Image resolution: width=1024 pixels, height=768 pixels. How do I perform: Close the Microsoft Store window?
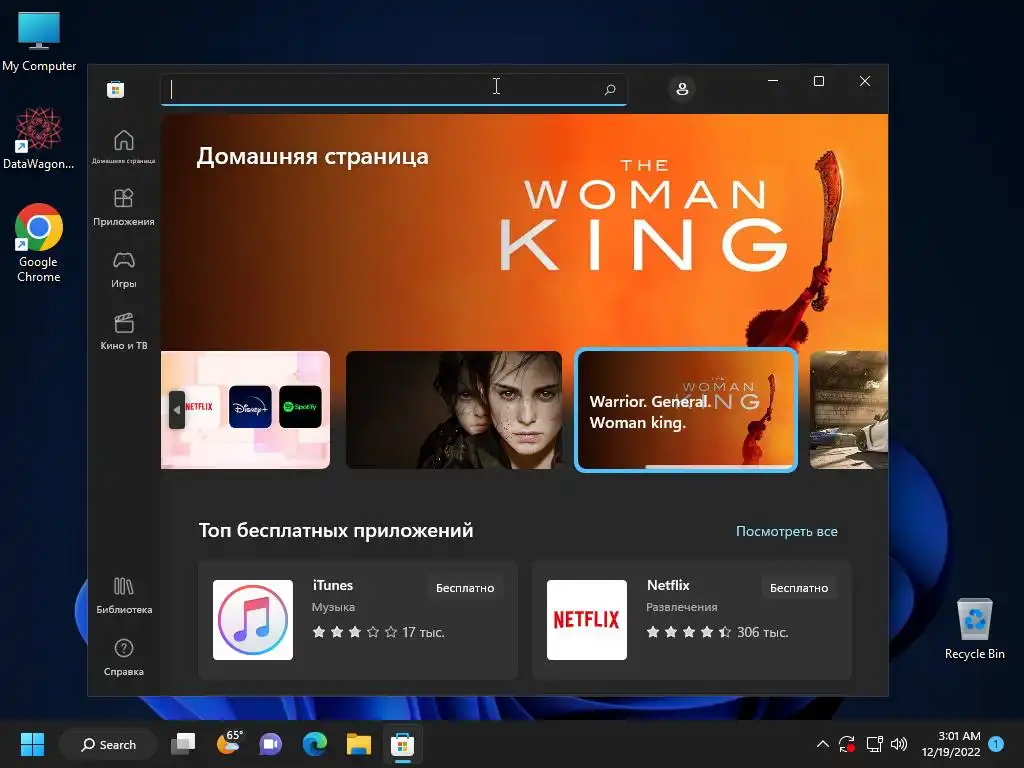(865, 81)
